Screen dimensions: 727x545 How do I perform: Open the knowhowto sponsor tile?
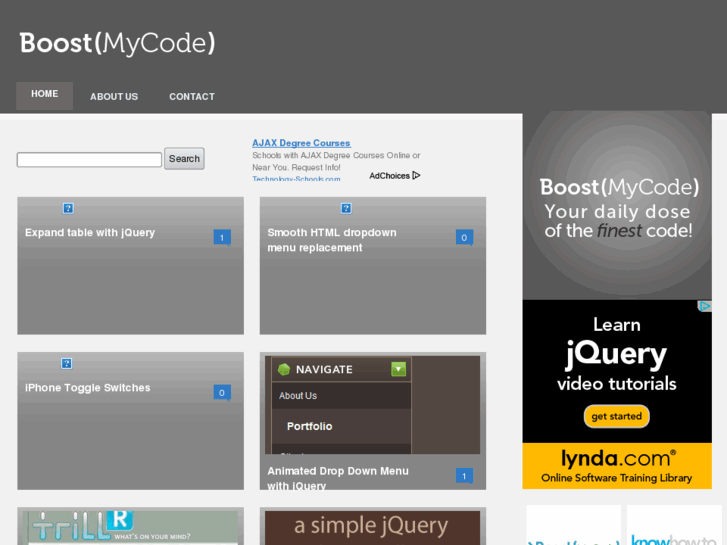[674, 526]
